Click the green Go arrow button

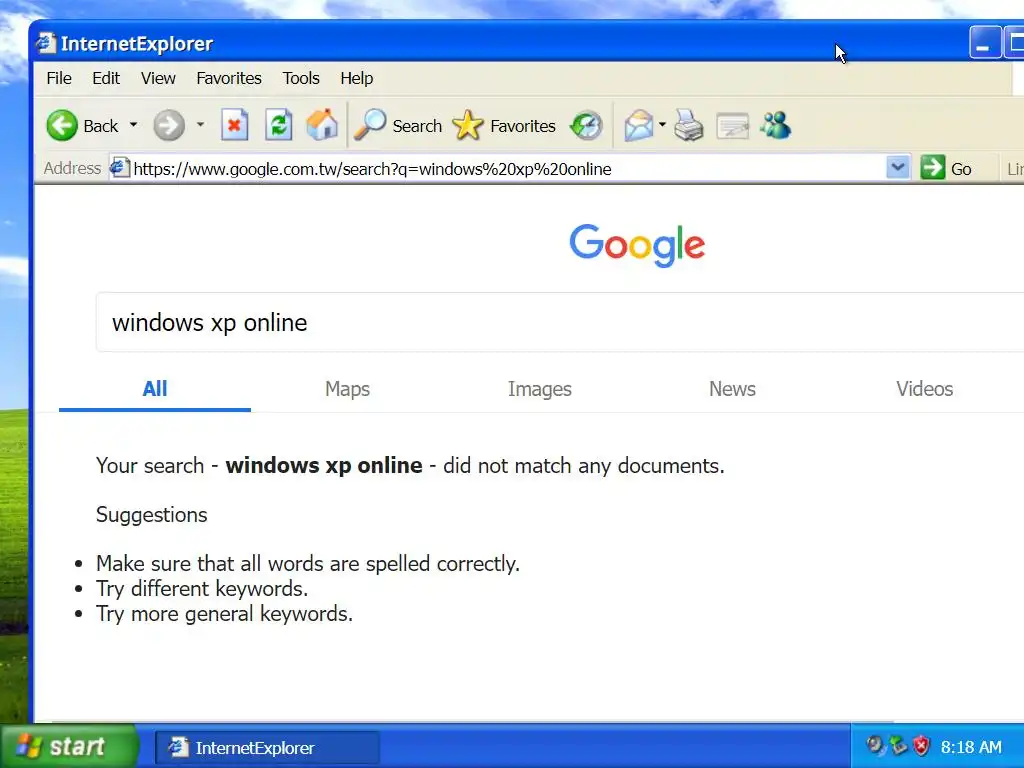click(x=933, y=168)
